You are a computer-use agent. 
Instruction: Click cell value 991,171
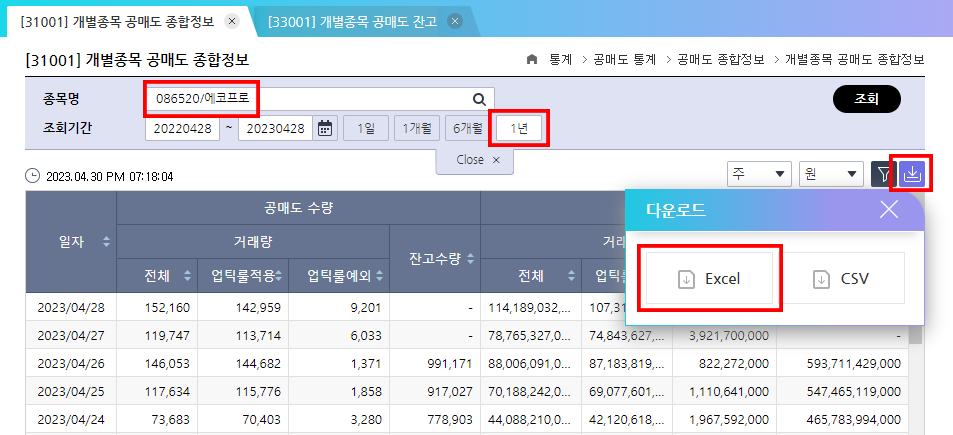click(x=450, y=363)
